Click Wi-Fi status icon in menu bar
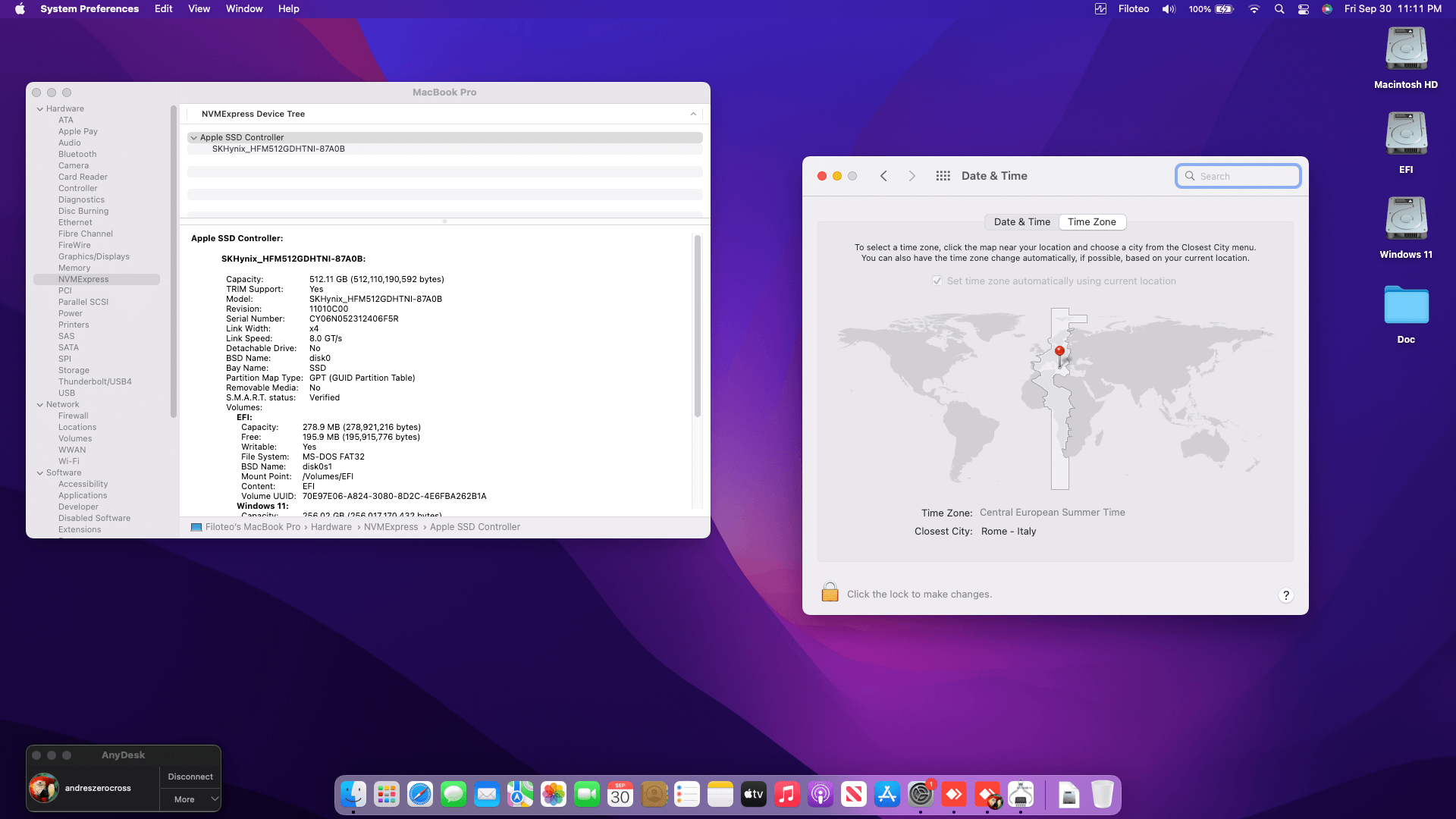Screen dimensions: 1456x819 (x=1254, y=9)
